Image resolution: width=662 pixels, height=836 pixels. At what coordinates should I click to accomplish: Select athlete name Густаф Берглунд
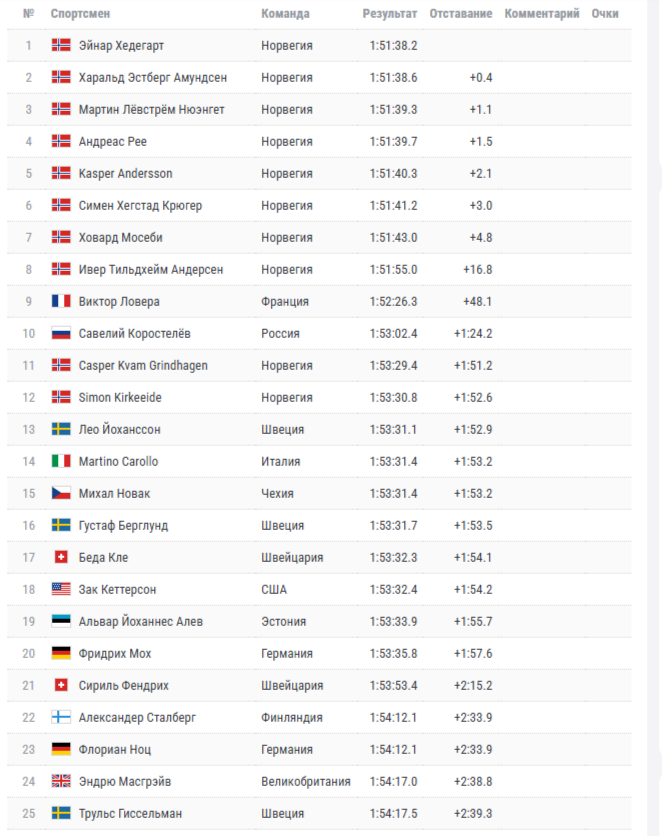click(123, 526)
